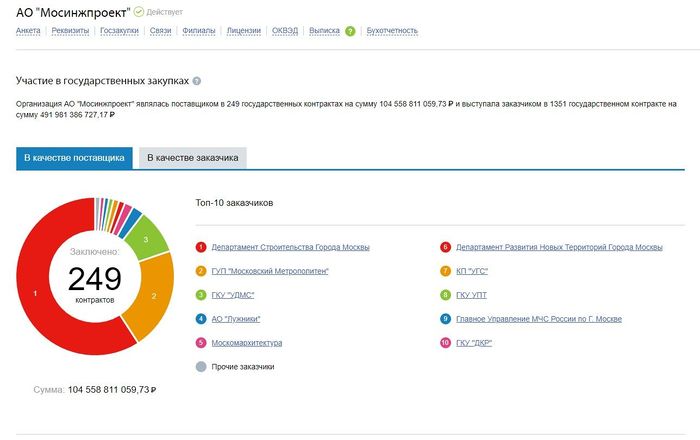The image size is (700, 440).
Task: Click the green Действует status checkmark icon
Action: pos(139,12)
